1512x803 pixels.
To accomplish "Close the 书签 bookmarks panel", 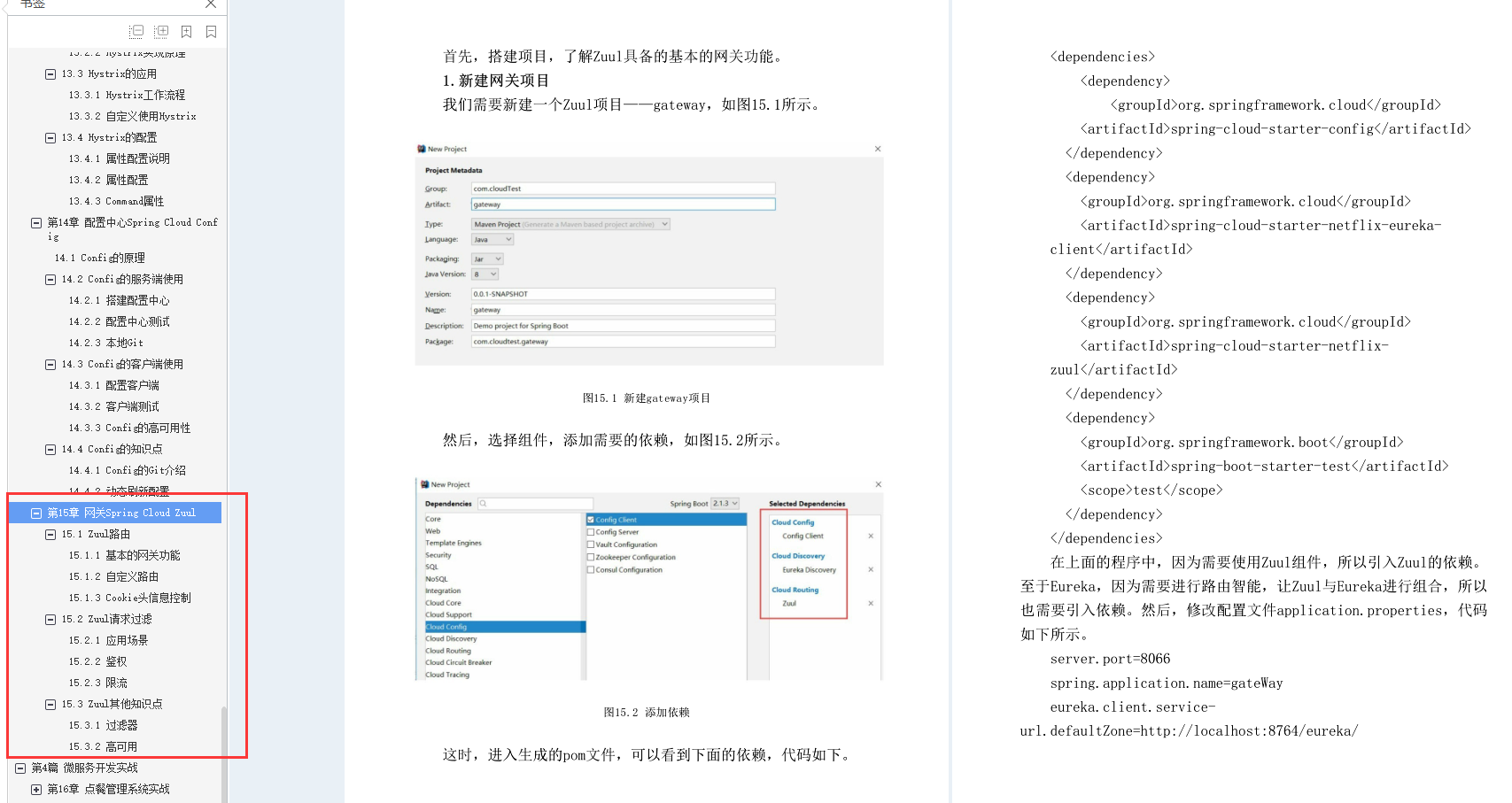I will tap(211, 4).
